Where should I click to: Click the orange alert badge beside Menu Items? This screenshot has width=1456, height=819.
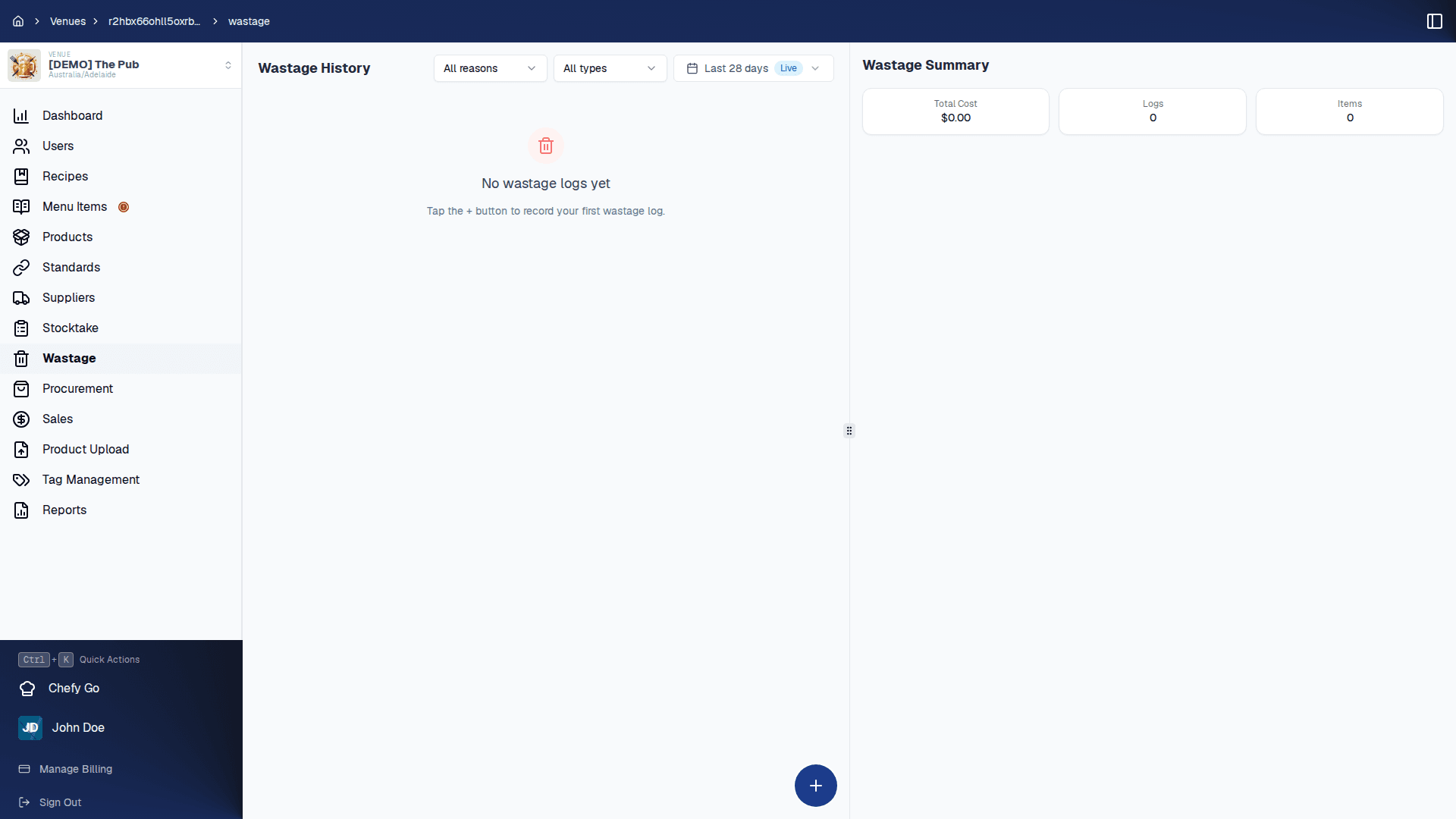[124, 207]
